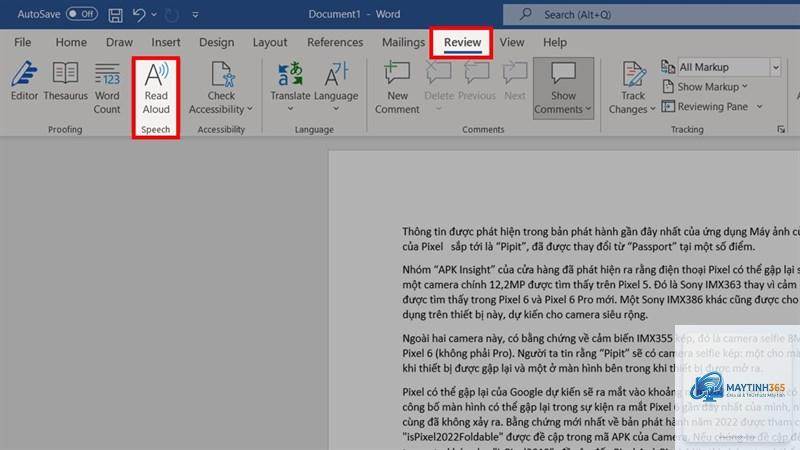The height and width of the screenshot is (450, 800).
Task: Switch to the Home tab
Action: coord(71,42)
